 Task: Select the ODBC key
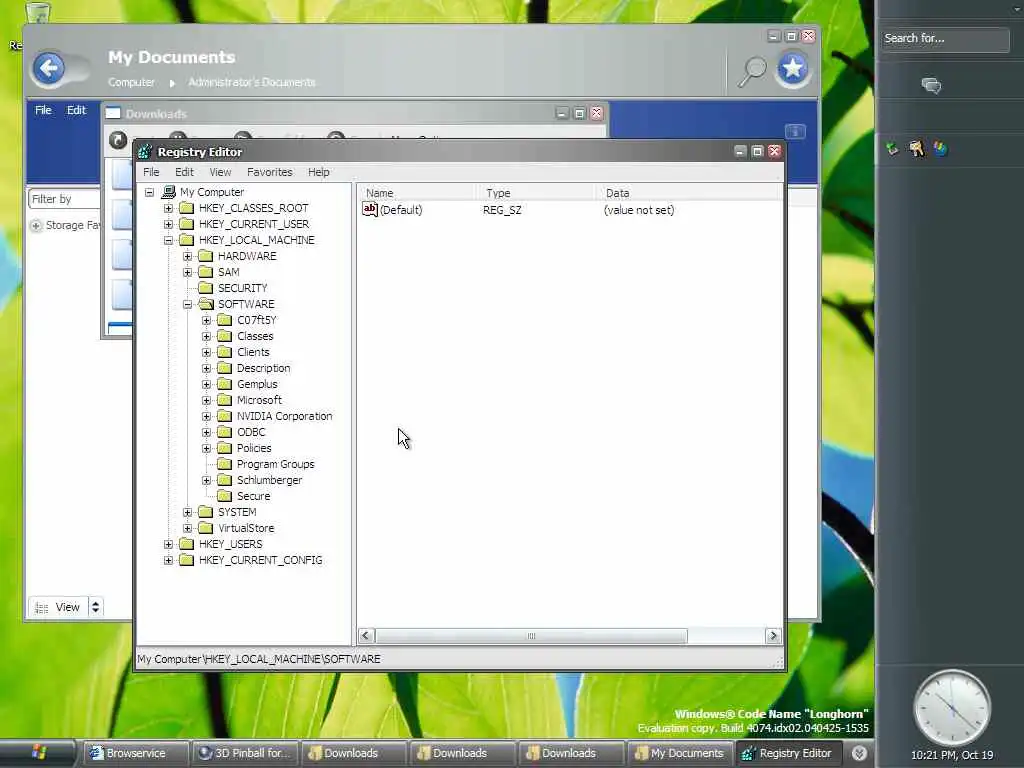[x=251, y=432]
